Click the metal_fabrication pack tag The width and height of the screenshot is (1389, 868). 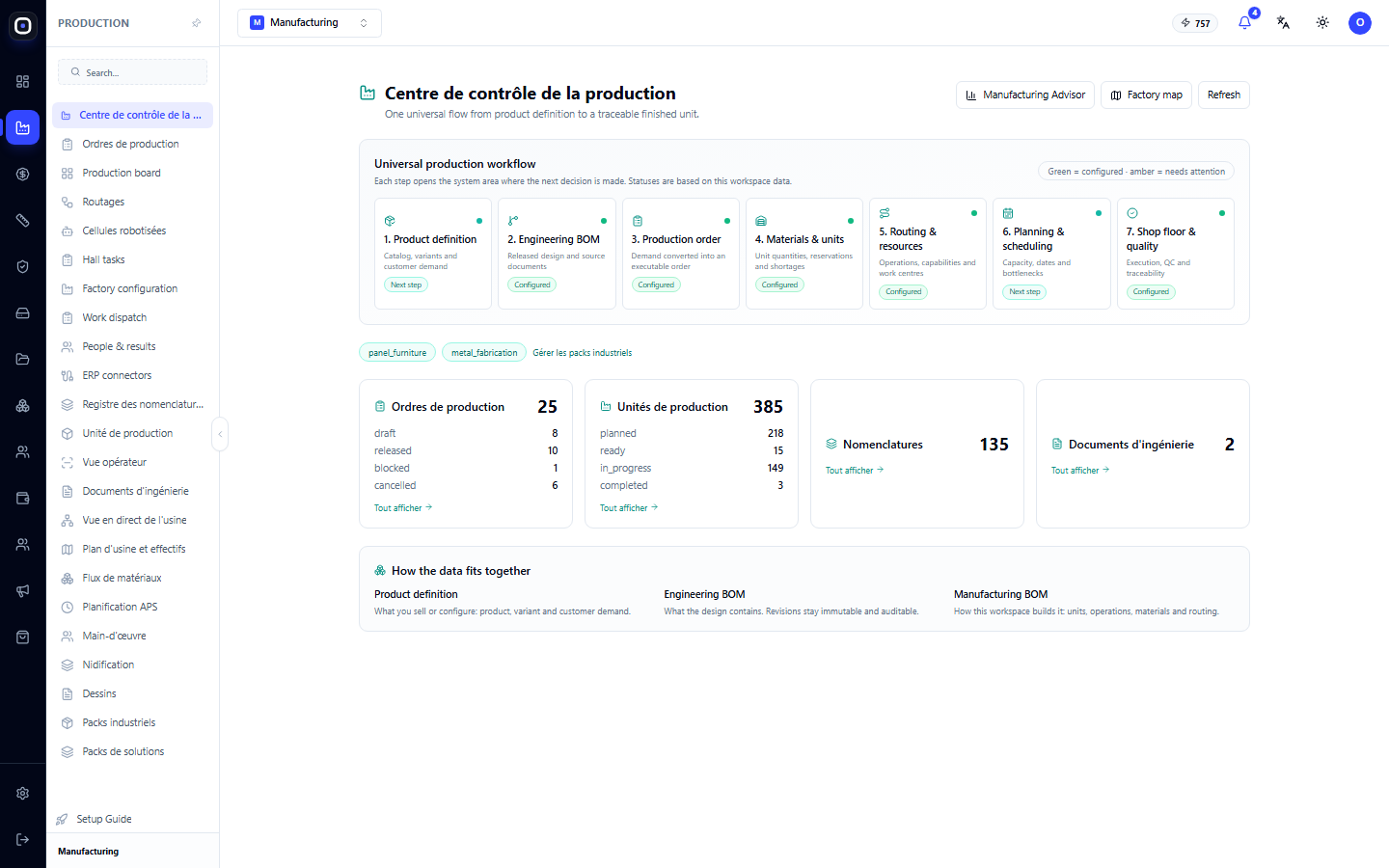pyautogui.click(x=484, y=353)
